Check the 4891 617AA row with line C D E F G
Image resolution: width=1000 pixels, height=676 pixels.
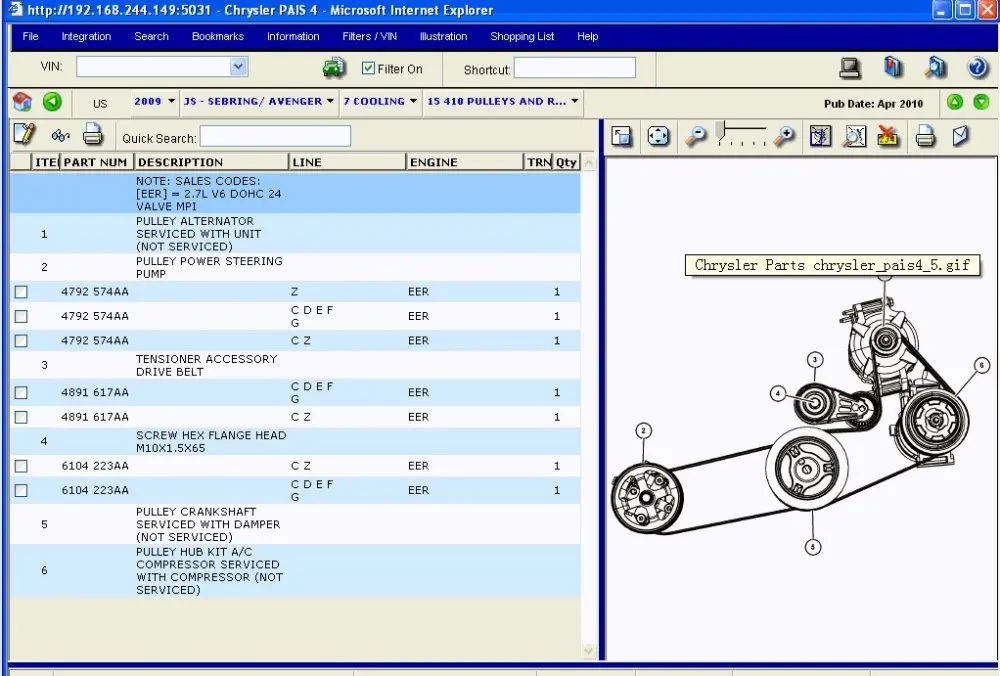pyautogui.click(x=21, y=393)
